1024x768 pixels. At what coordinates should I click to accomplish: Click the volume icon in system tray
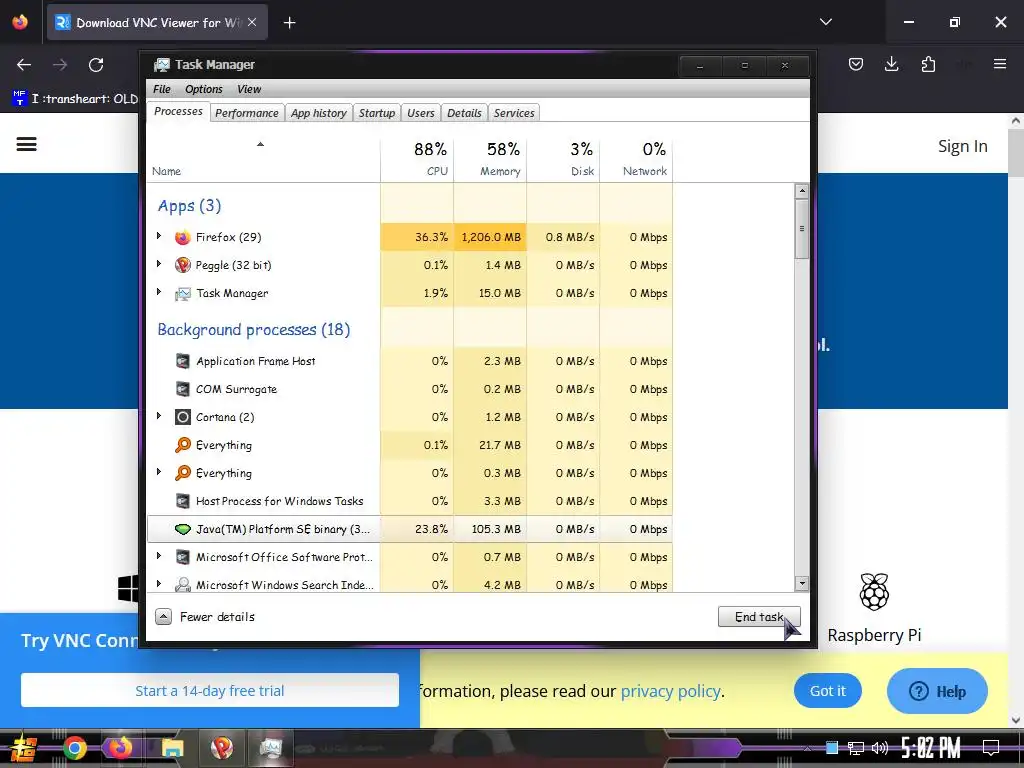point(880,748)
